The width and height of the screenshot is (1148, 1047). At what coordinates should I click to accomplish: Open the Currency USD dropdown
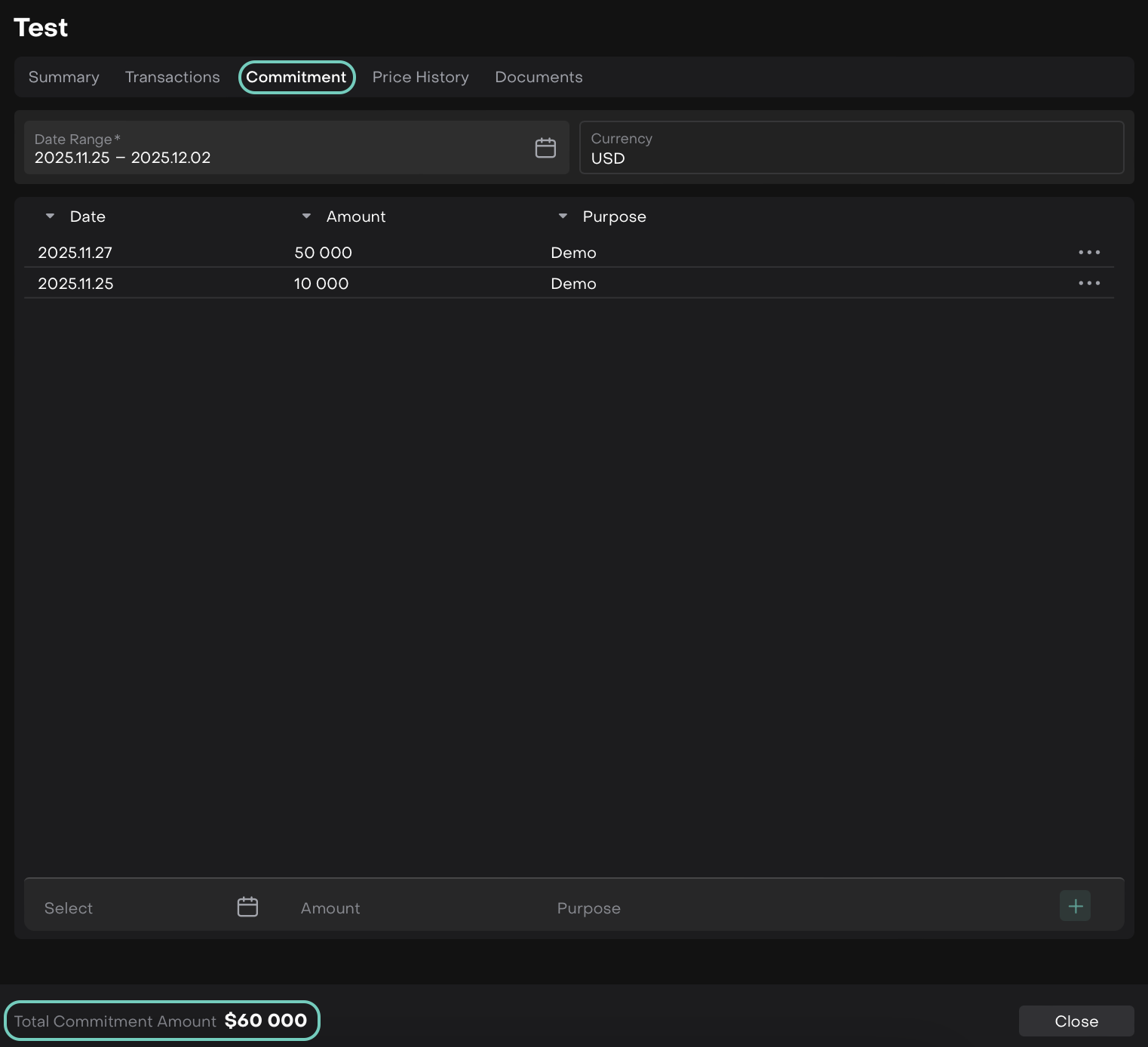tap(851, 149)
